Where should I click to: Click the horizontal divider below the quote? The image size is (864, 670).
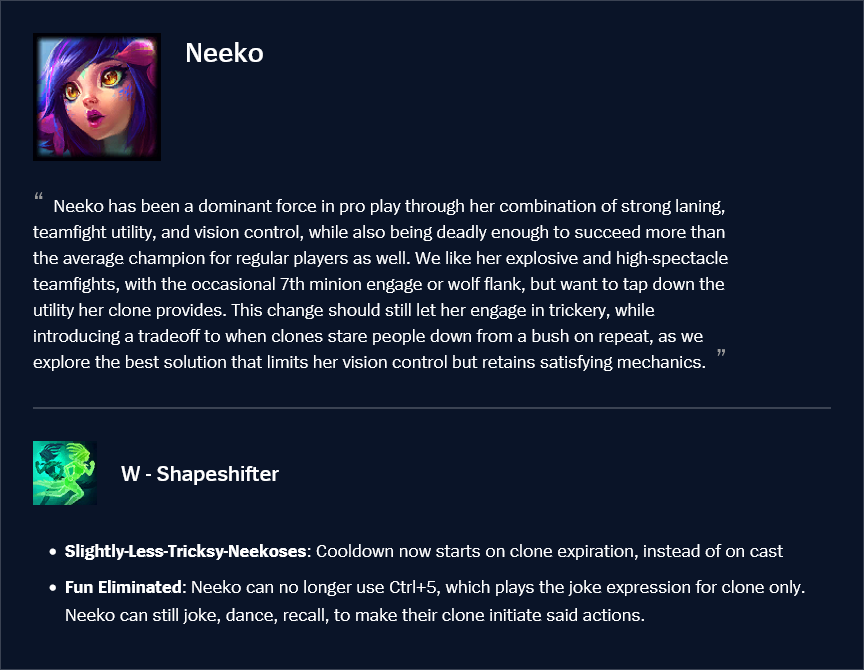coord(432,408)
